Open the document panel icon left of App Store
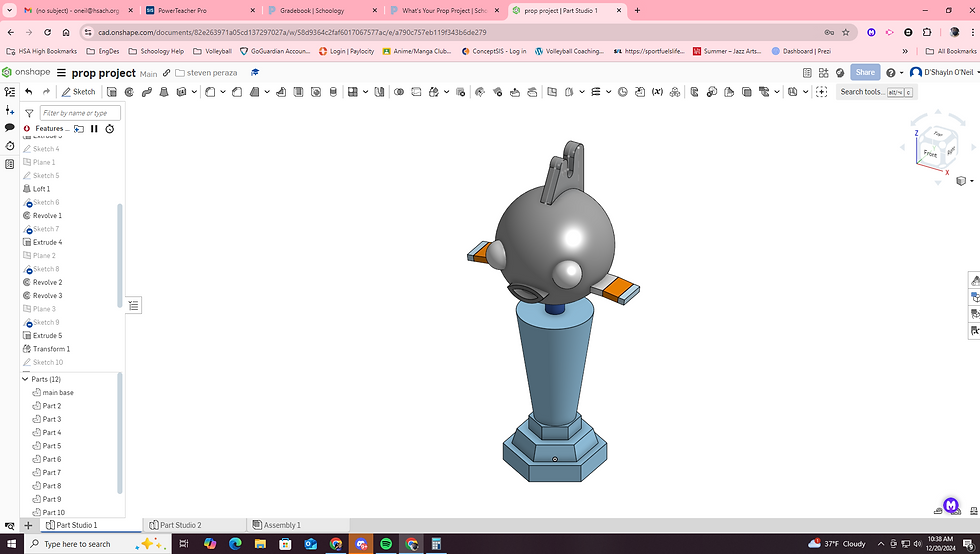This screenshot has height=554, width=980. pyautogui.click(x=807, y=73)
